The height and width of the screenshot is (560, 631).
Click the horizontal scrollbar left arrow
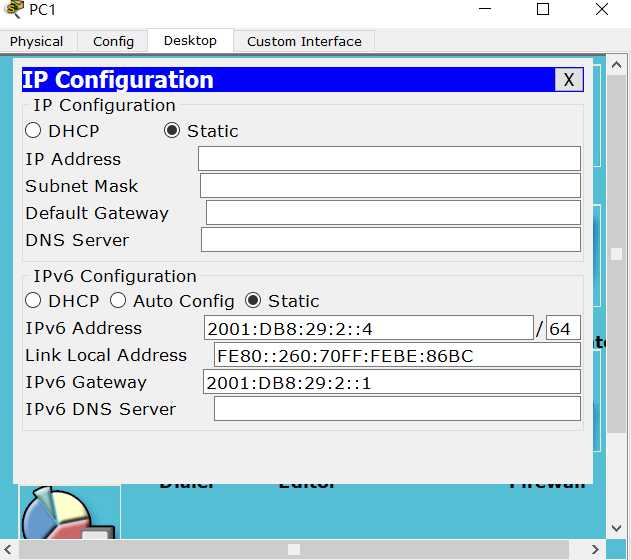[8, 549]
